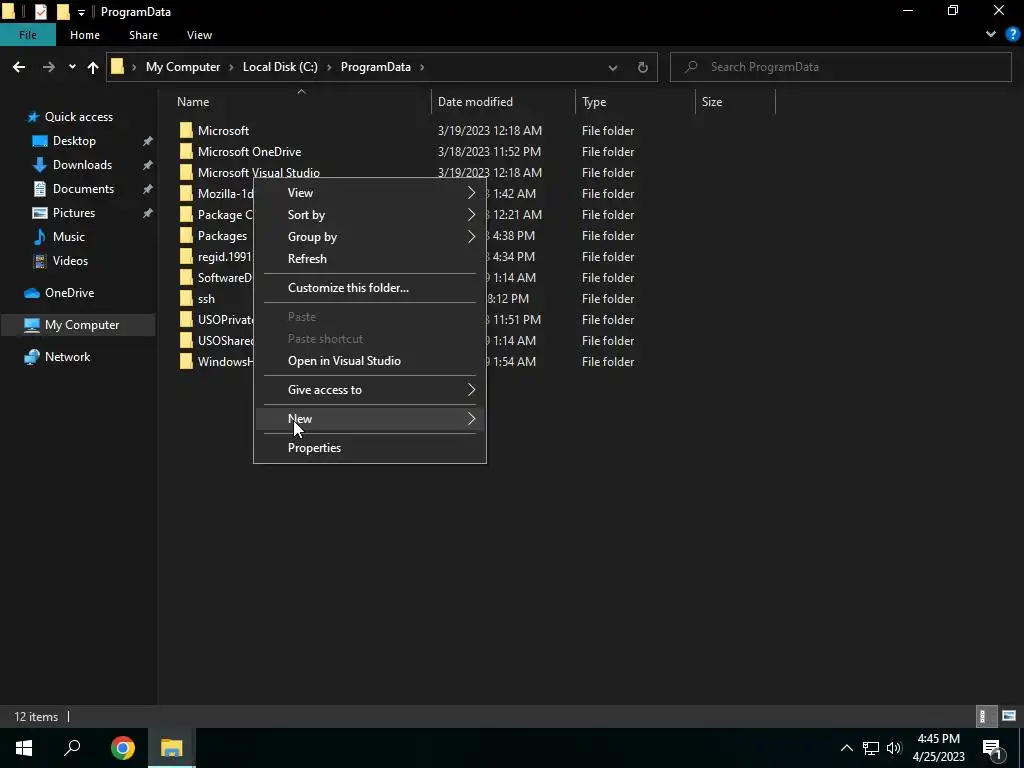Image resolution: width=1024 pixels, height=768 pixels.
Task: Open Documents in navigation pane
Action: pos(83,189)
